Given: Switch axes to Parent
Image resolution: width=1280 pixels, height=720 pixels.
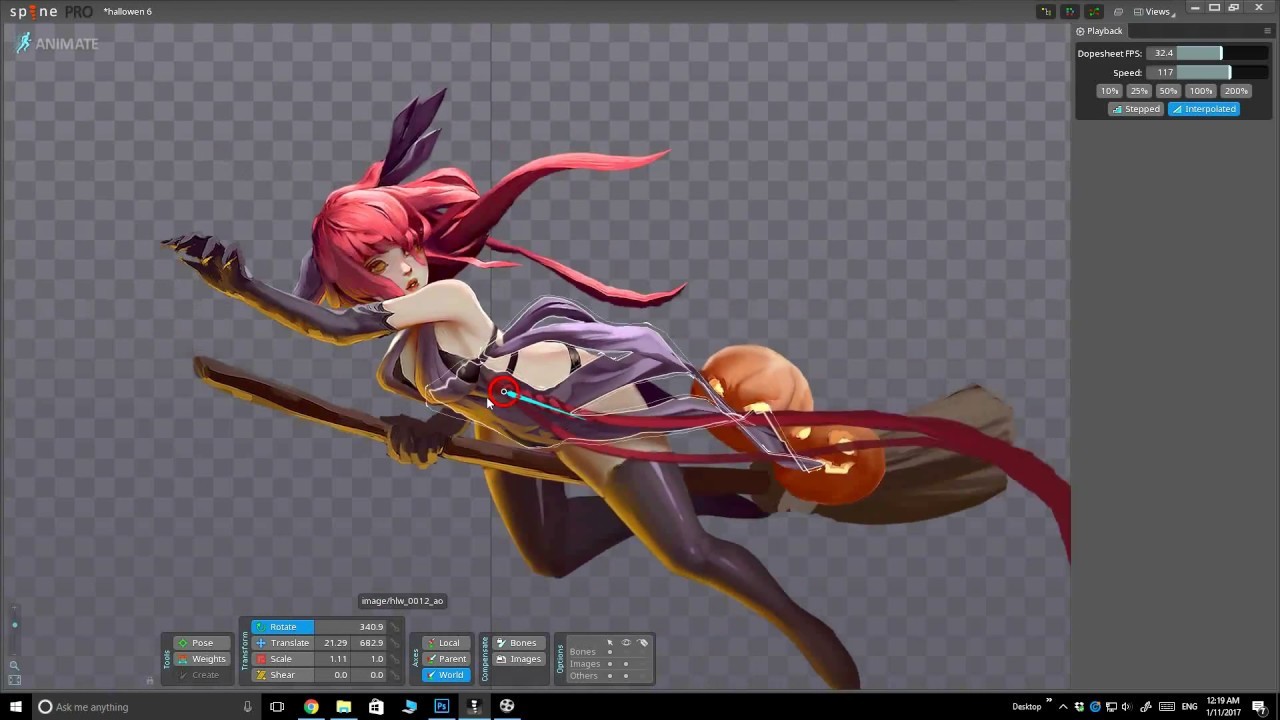Looking at the screenshot, I should click(x=446, y=659).
